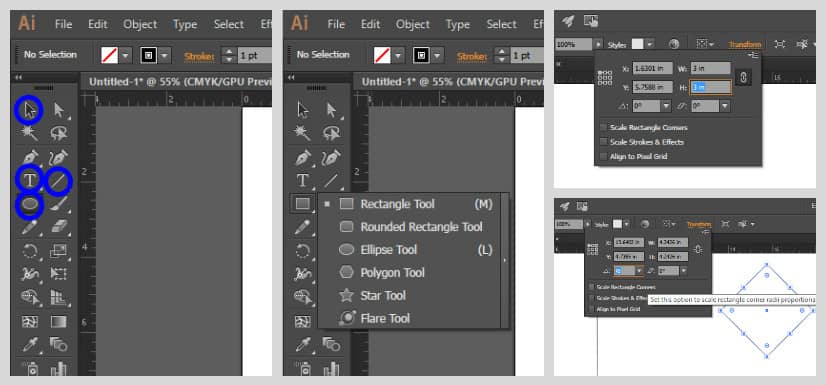The image size is (826, 385).
Task: Open fill color dropdown in middle screenshot
Action: [398, 55]
